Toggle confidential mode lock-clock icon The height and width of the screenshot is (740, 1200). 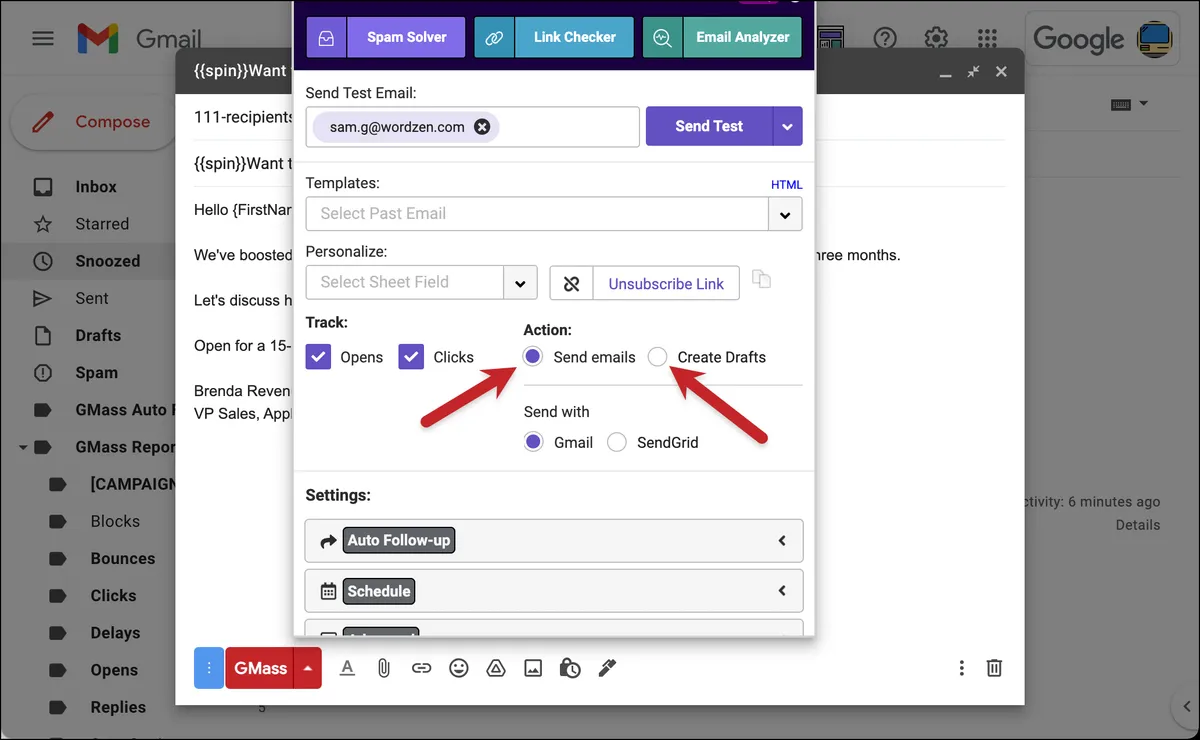click(x=570, y=668)
